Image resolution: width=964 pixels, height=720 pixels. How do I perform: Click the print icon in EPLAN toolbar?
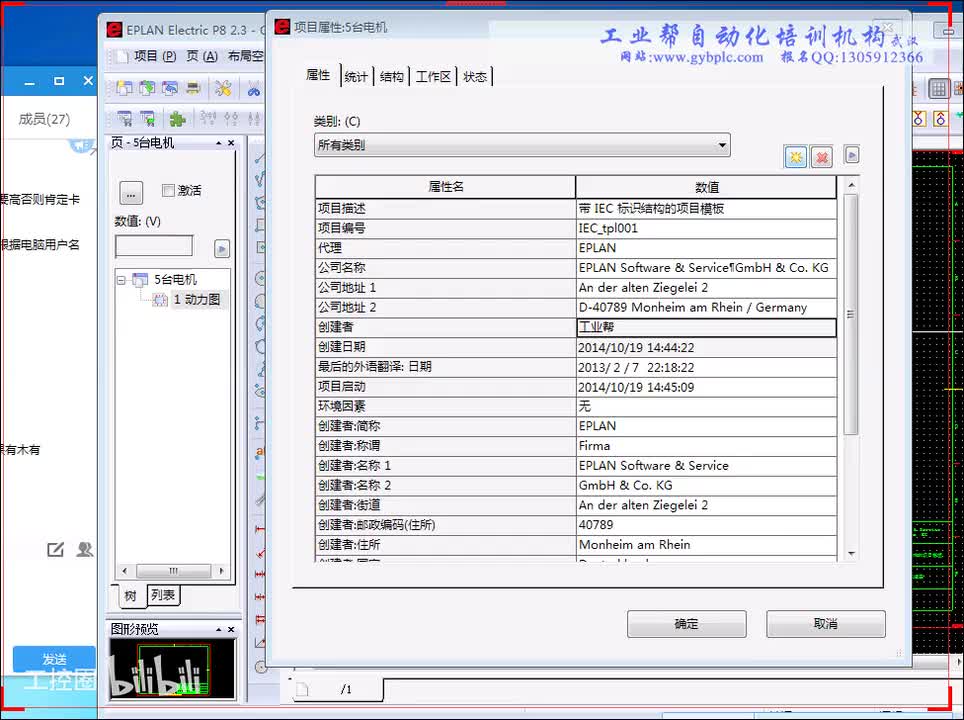click(x=193, y=88)
